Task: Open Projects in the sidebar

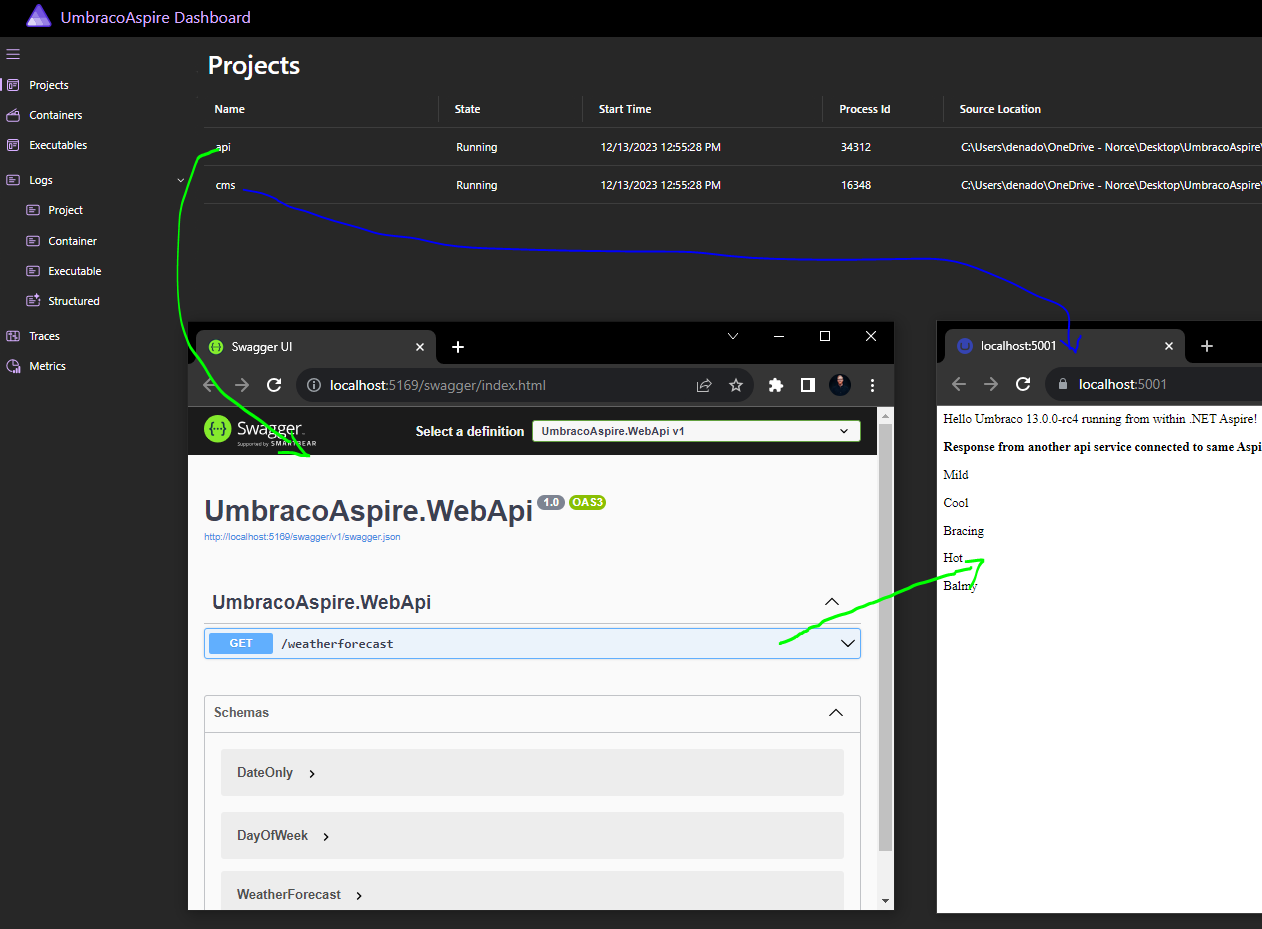Action: point(49,85)
